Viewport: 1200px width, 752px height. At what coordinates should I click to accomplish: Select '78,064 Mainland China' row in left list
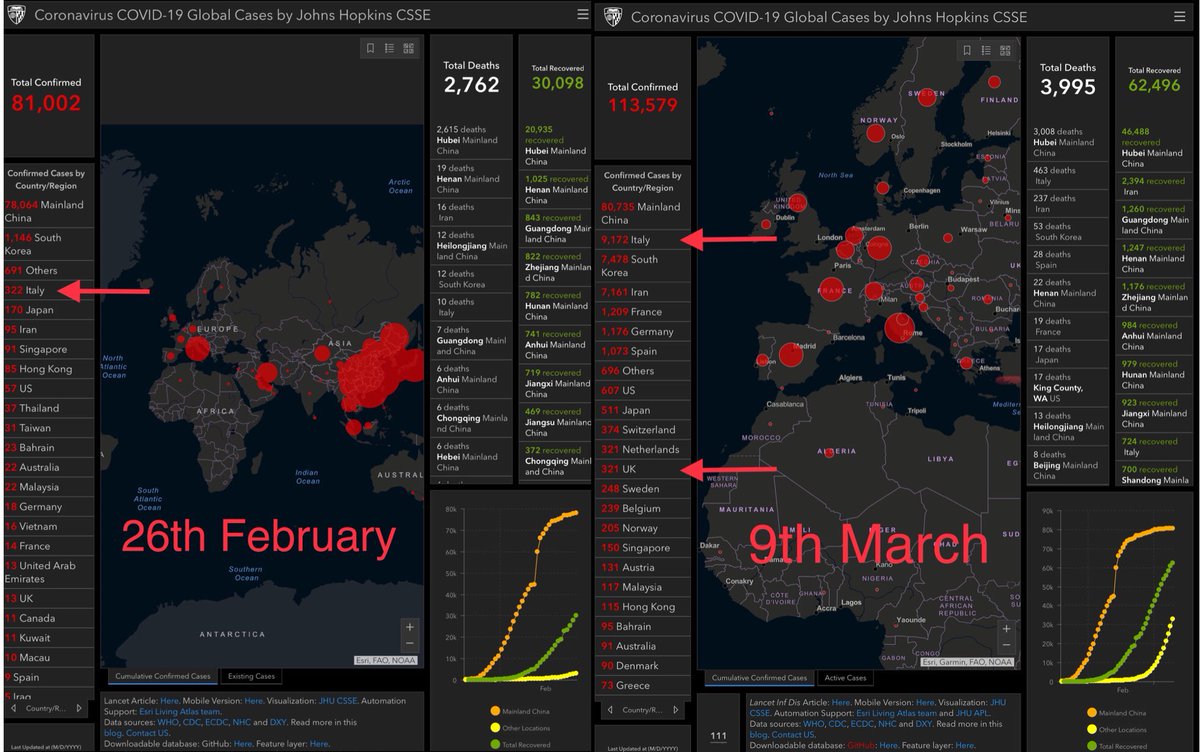coord(49,211)
